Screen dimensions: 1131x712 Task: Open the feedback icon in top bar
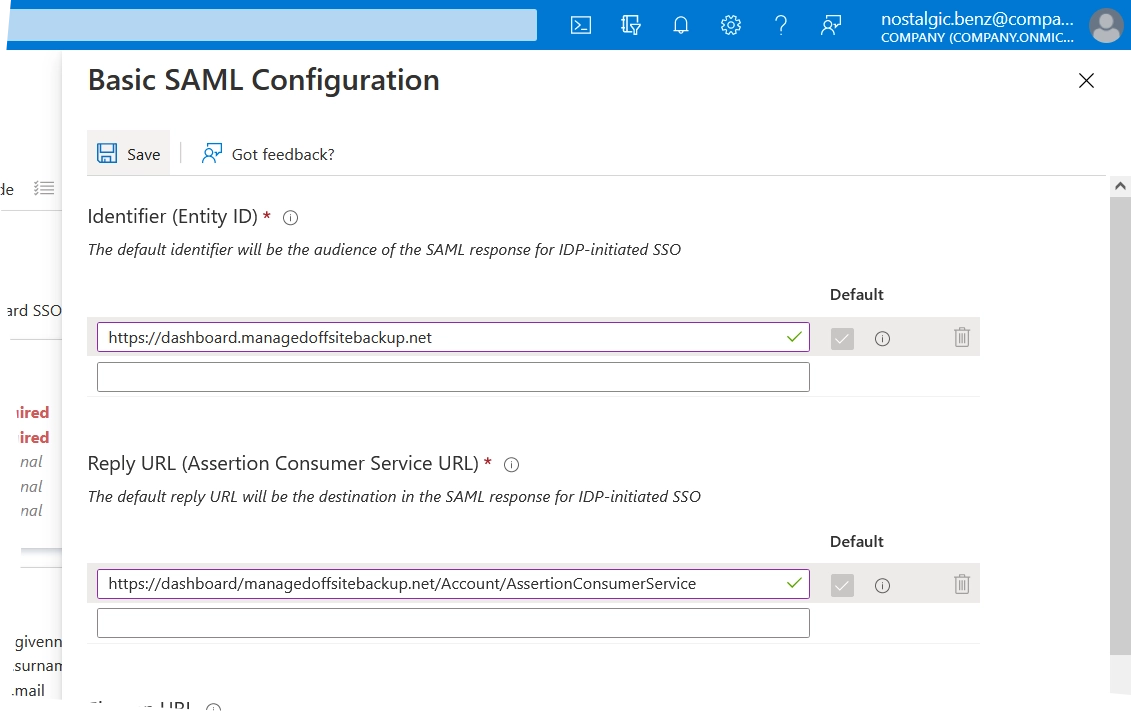click(831, 25)
